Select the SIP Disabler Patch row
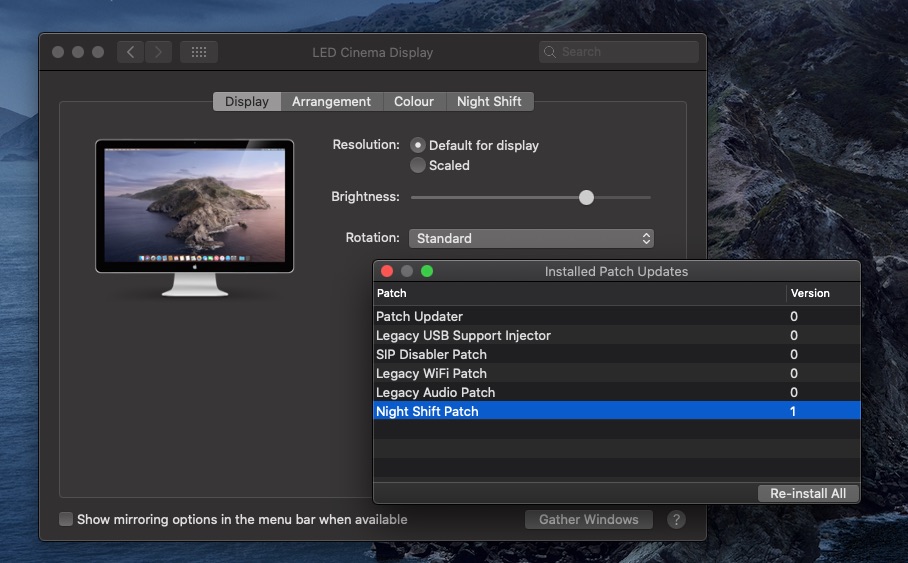This screenshot has width=908, height=563. [617, 354]
